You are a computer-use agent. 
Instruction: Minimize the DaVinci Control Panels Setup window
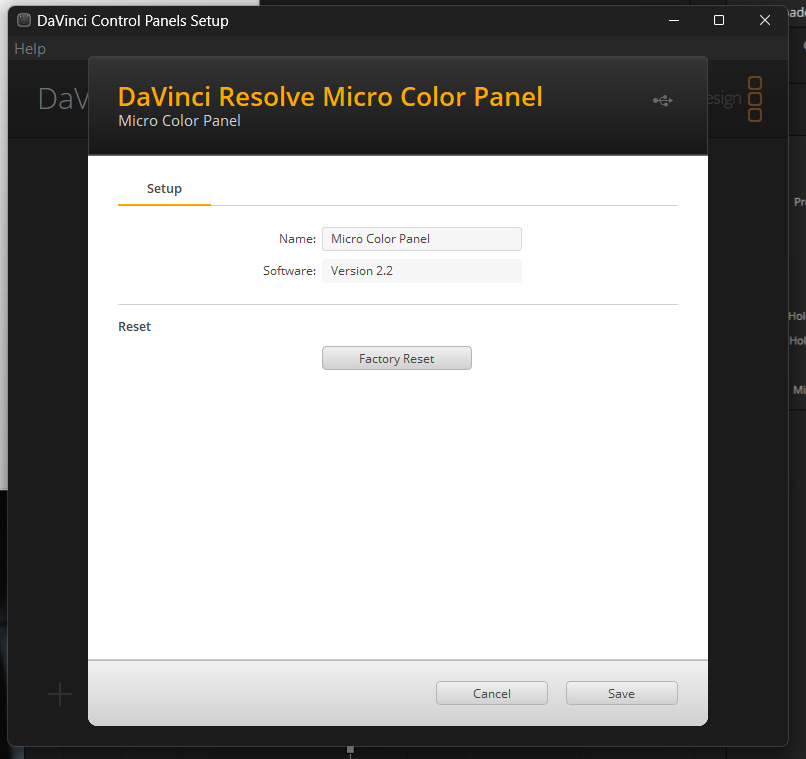674,21
